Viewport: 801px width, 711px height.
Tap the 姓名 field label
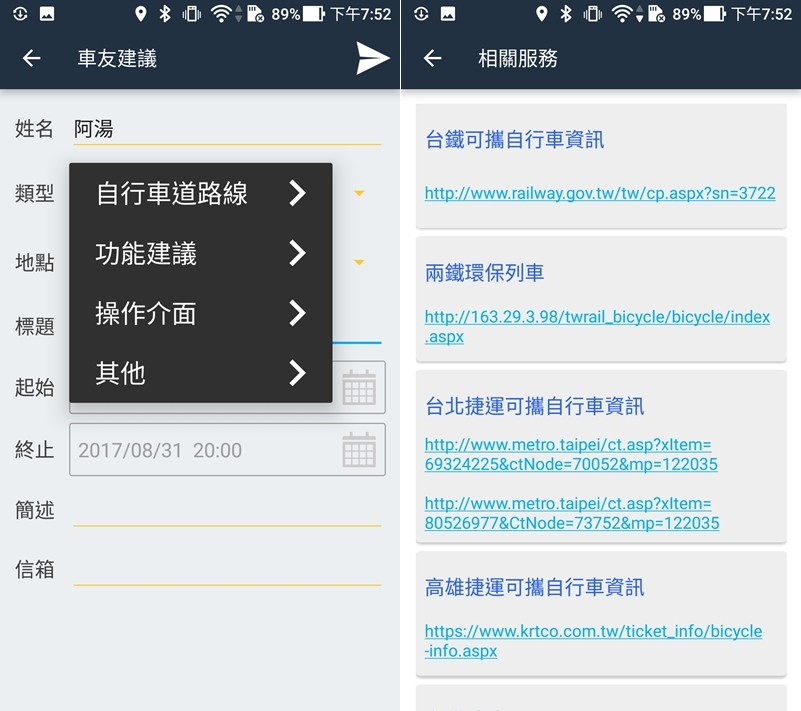click(34, 128)
